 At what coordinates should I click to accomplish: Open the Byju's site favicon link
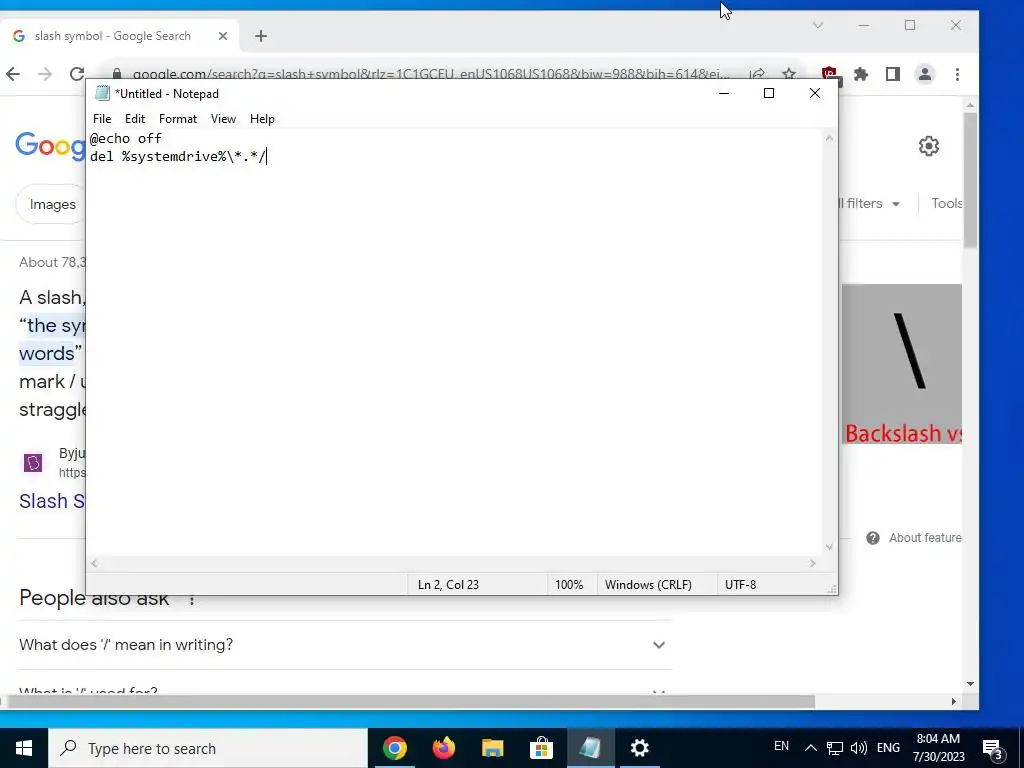point(33,462)
